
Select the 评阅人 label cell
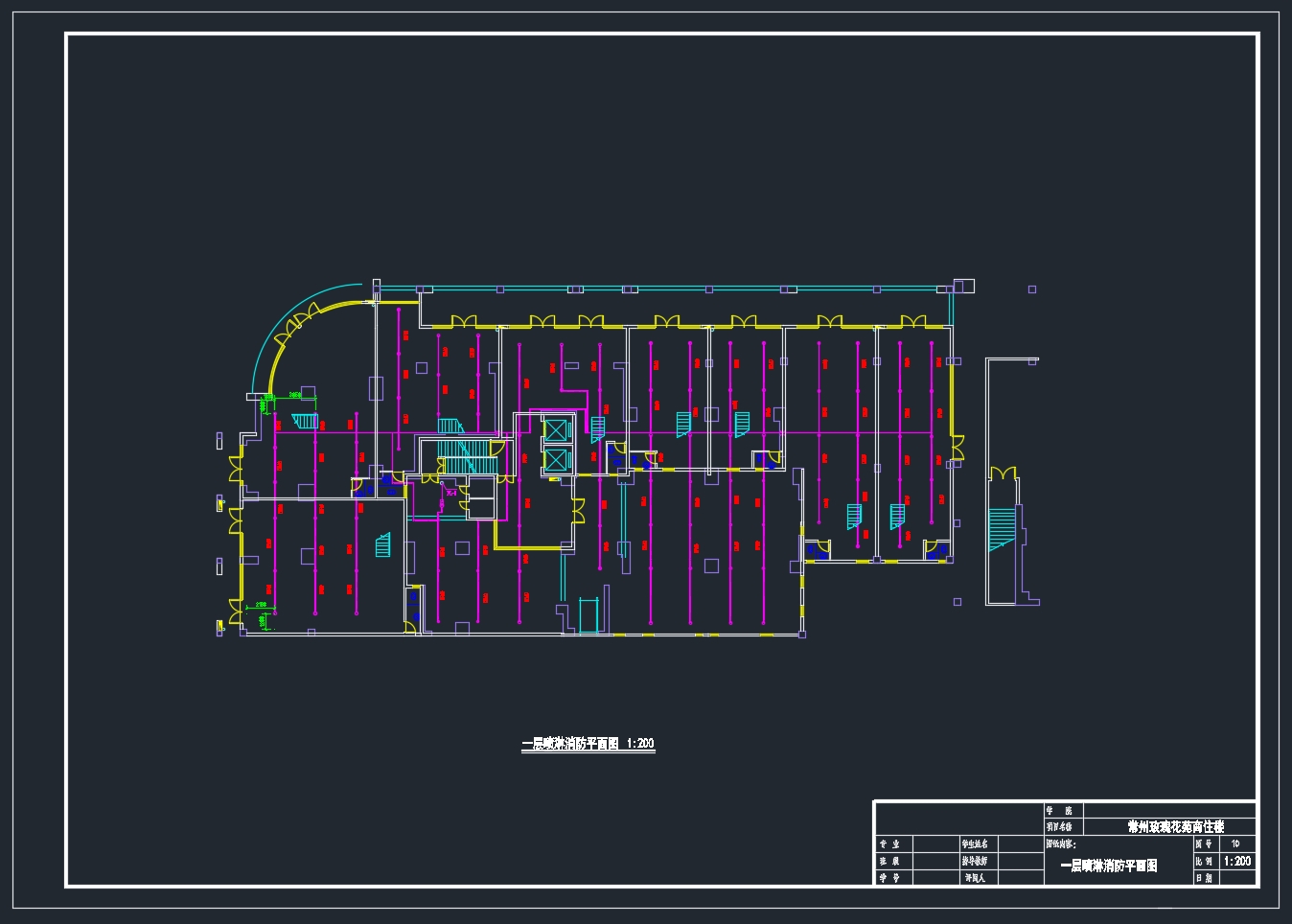pos(975,877)
